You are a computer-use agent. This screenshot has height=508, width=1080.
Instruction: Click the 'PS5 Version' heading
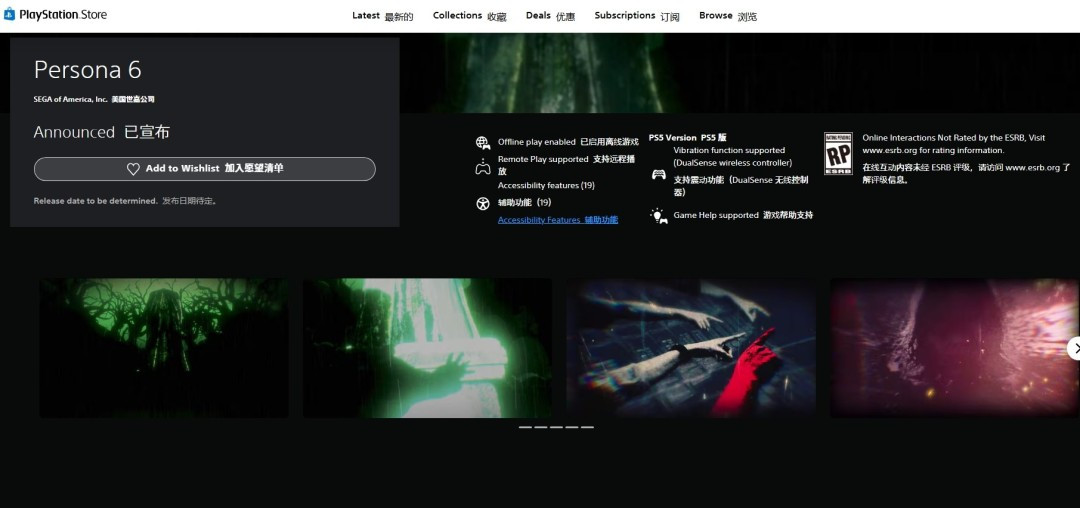pyautogui.click(x=672, y=138)
